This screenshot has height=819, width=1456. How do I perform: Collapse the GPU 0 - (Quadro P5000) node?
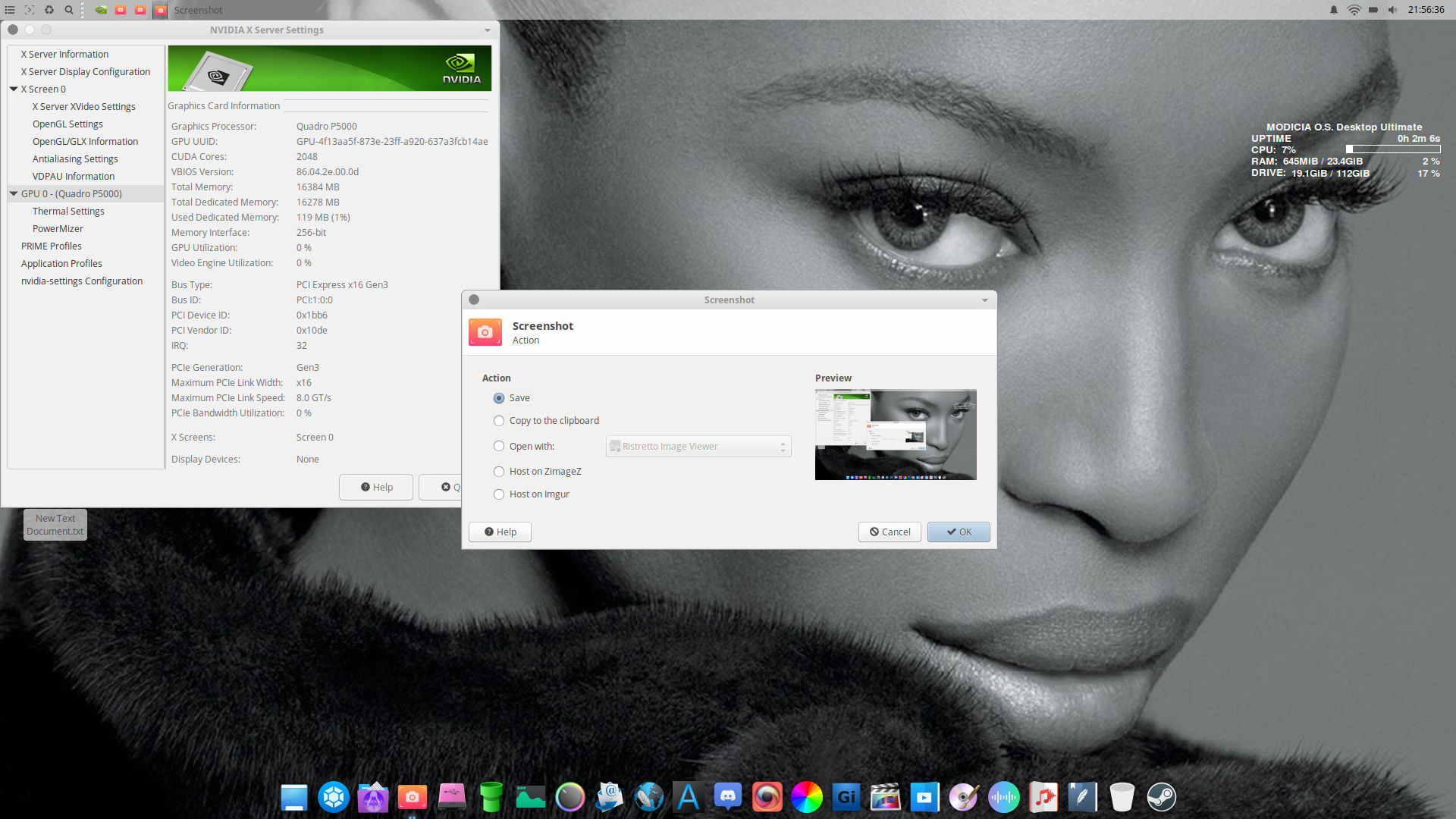pyautogui.click(x=14, y=193)
